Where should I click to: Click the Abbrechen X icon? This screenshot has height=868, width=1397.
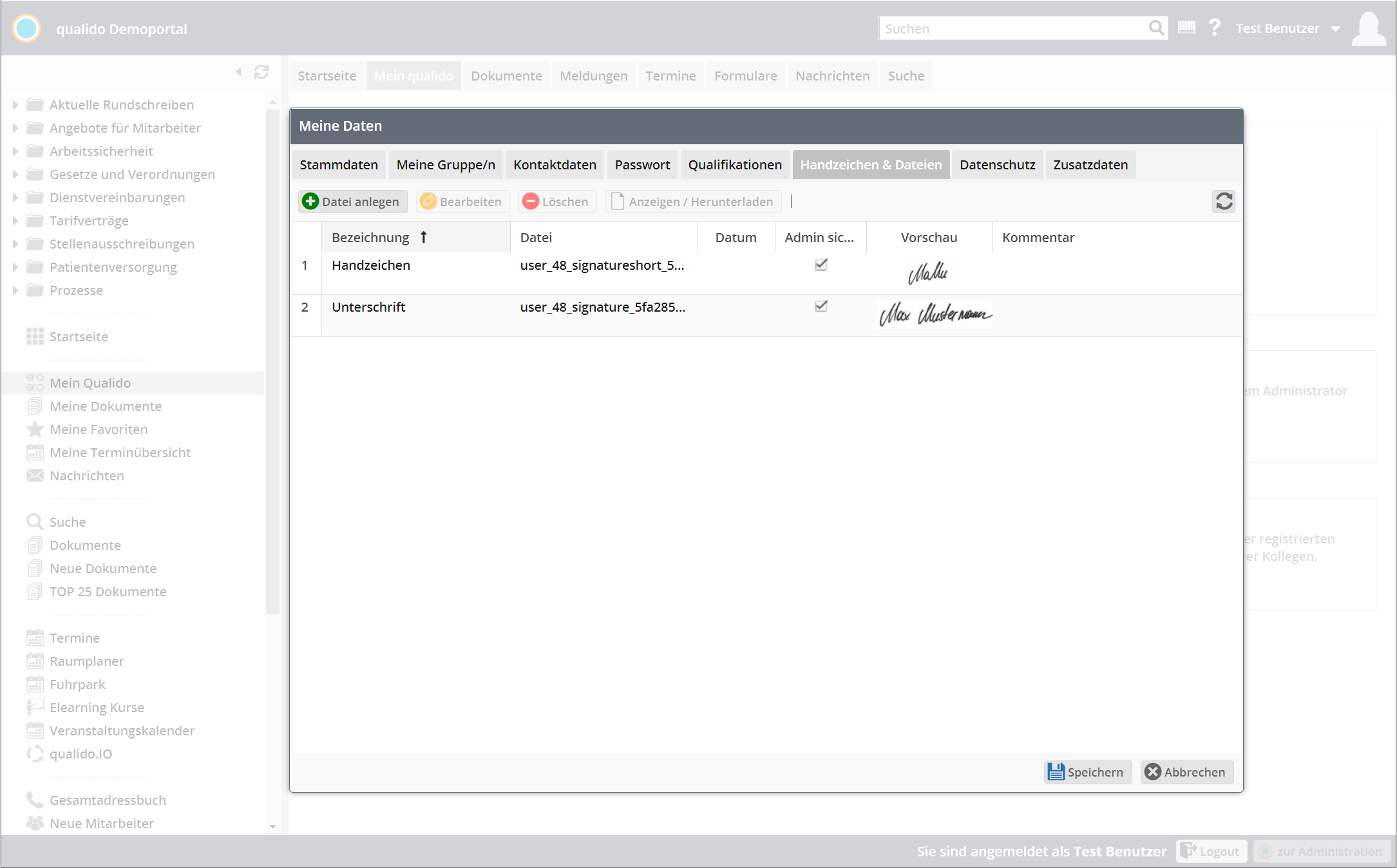pyautogui.click(x=1152, y=771)
